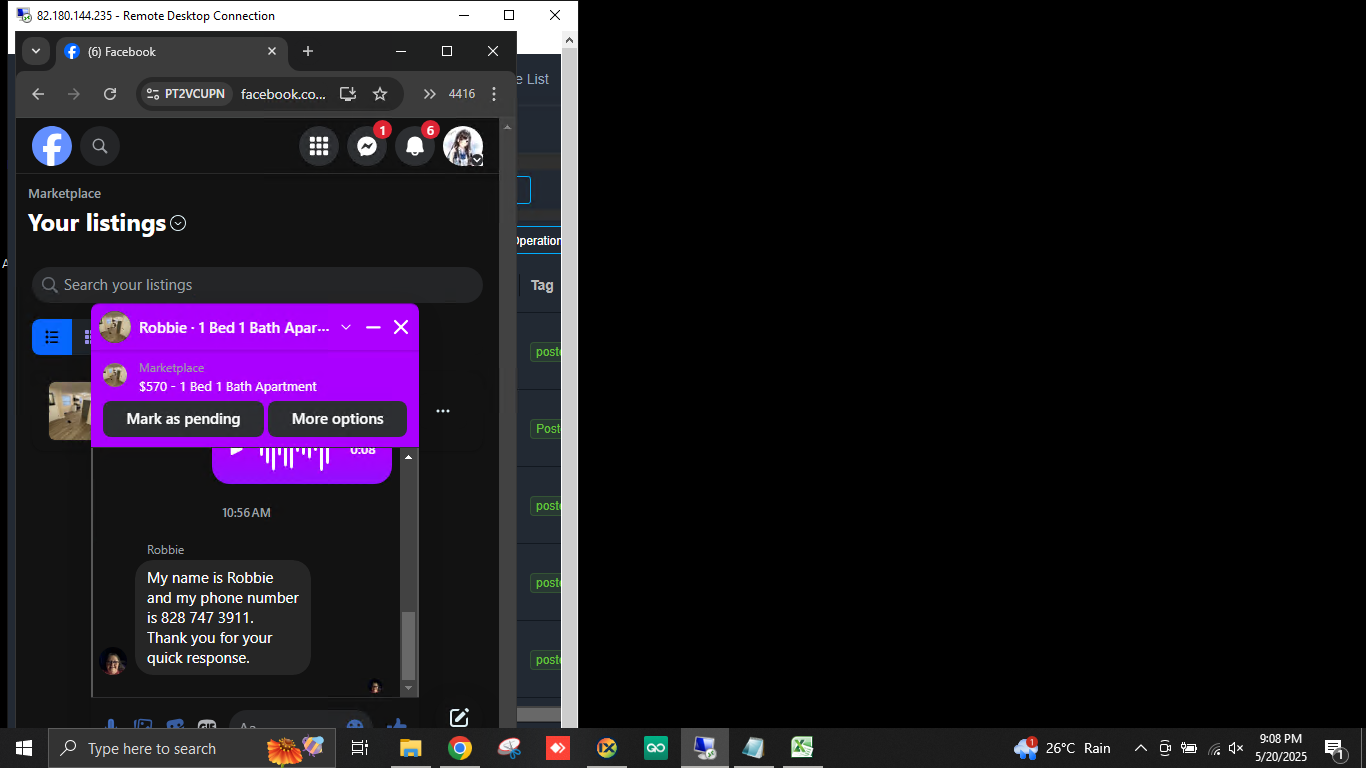Screen dimensions: 1366x768
Task: Select the list view toggle
Action: [x=52, y=337]
